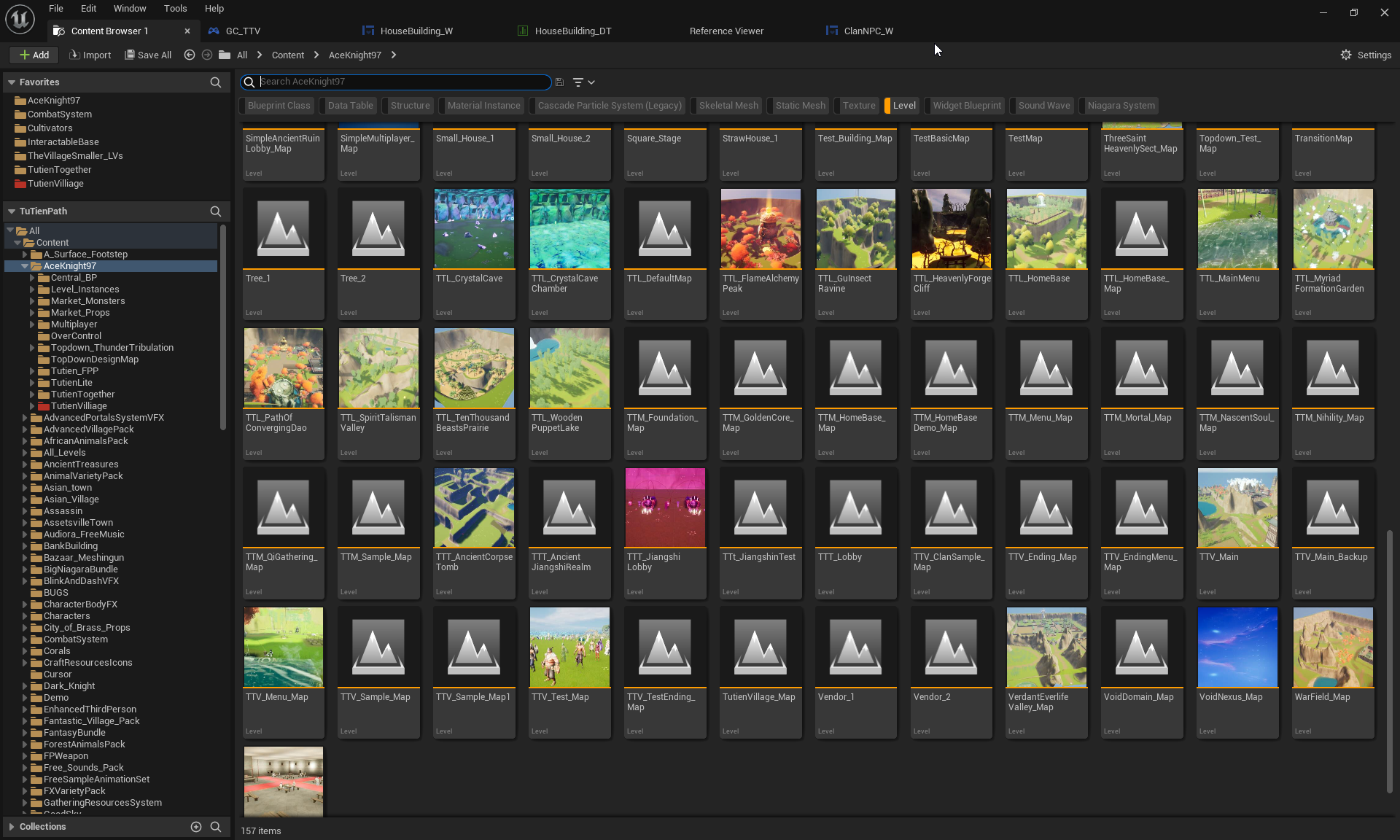Toggle the Widget Blueprint filter on
This screenshot has height=840, width=1400.
click(966, 106)
